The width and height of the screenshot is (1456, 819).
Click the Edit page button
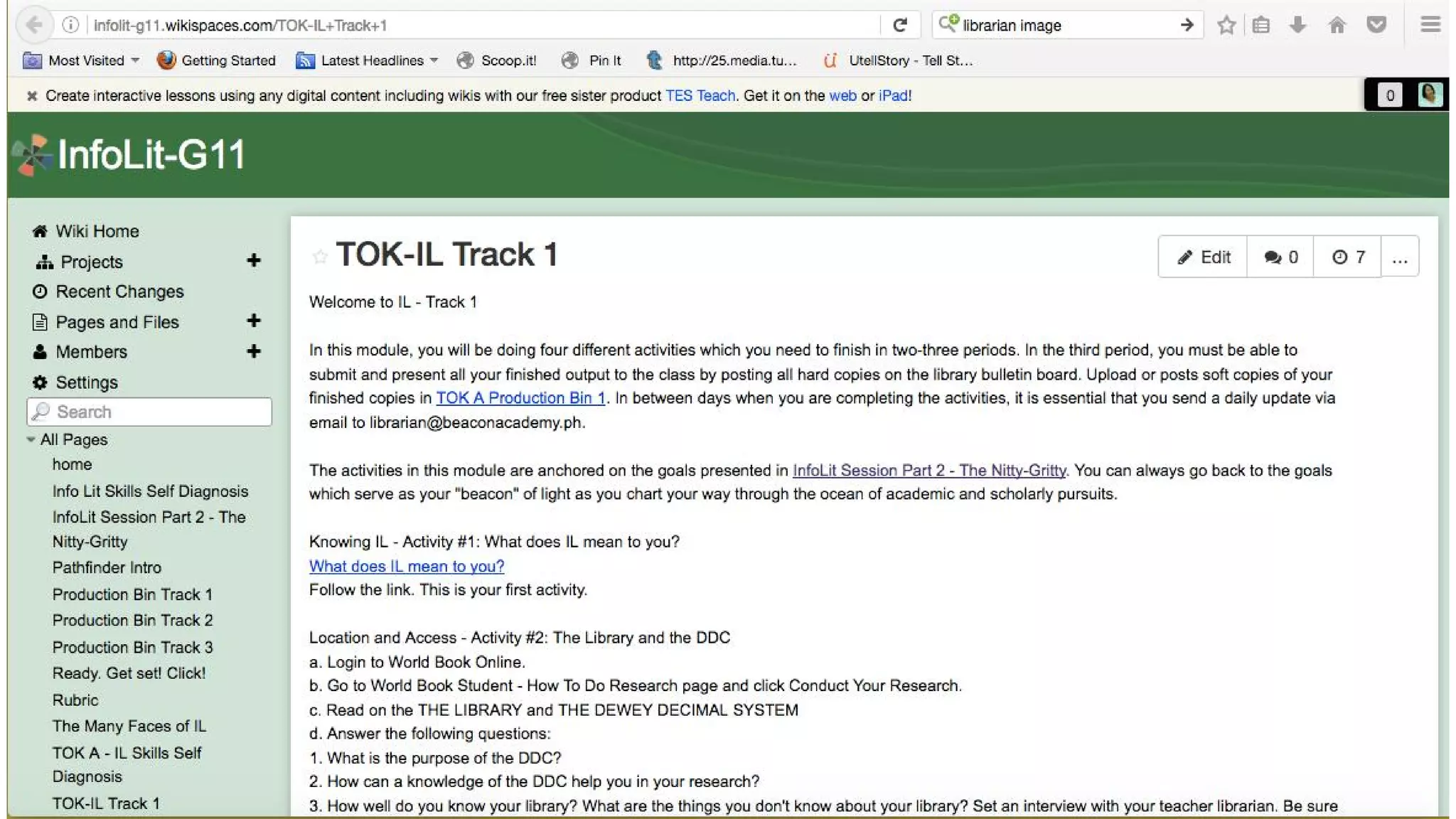pos(1203,257)
